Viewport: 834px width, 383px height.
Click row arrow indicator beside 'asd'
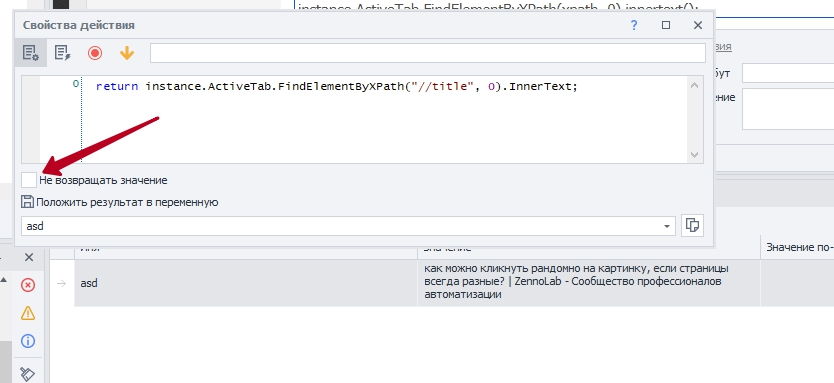[x=62, y=283]
